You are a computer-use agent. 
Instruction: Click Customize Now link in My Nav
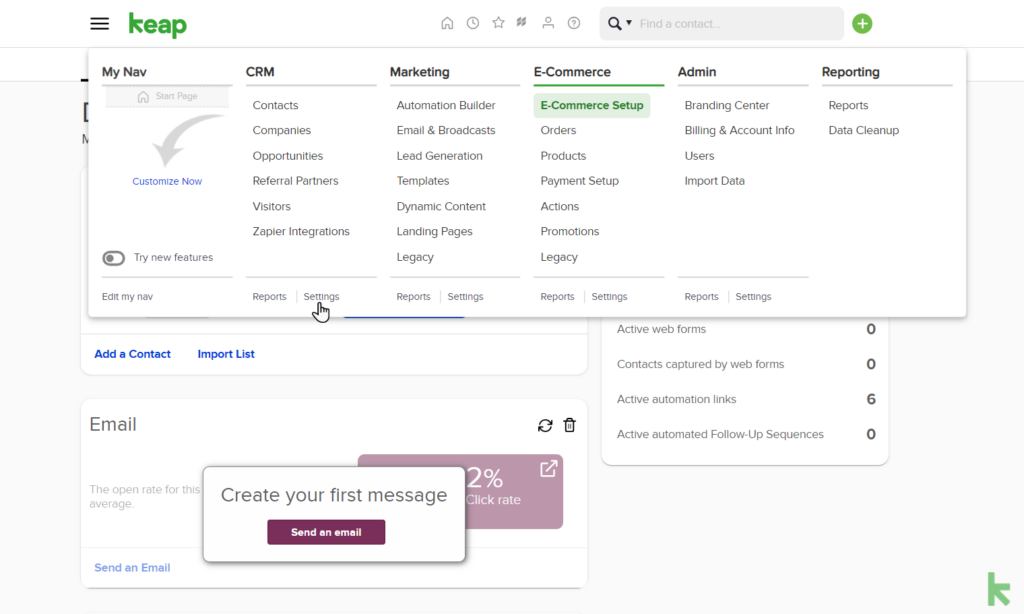[167, 182]
